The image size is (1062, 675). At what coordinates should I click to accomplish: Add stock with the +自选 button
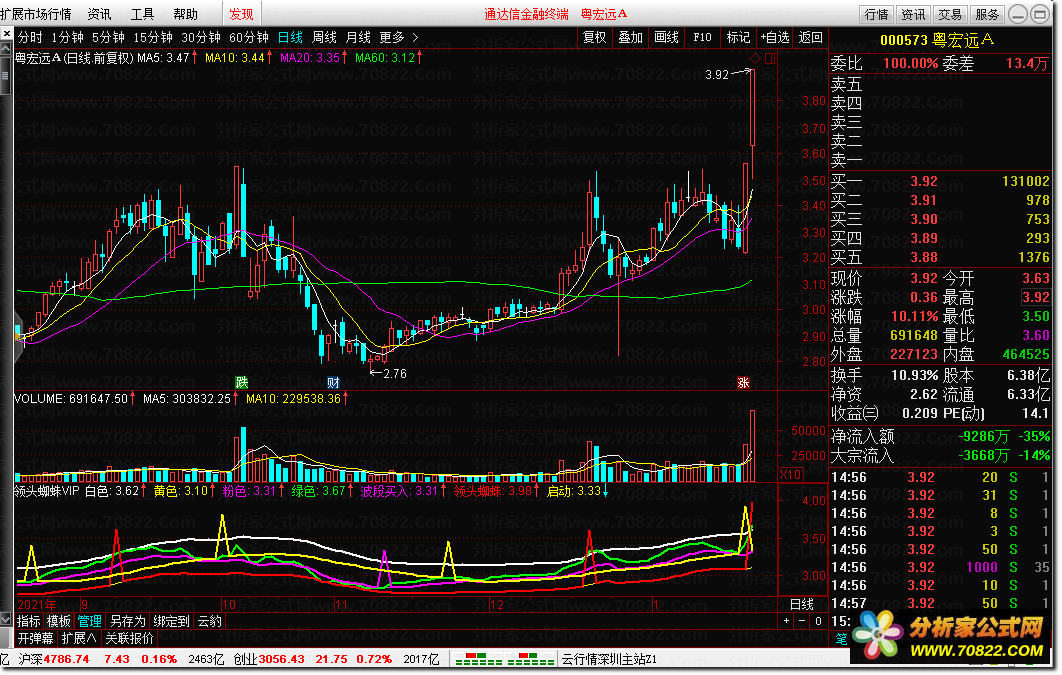click(x=775, y=37)
